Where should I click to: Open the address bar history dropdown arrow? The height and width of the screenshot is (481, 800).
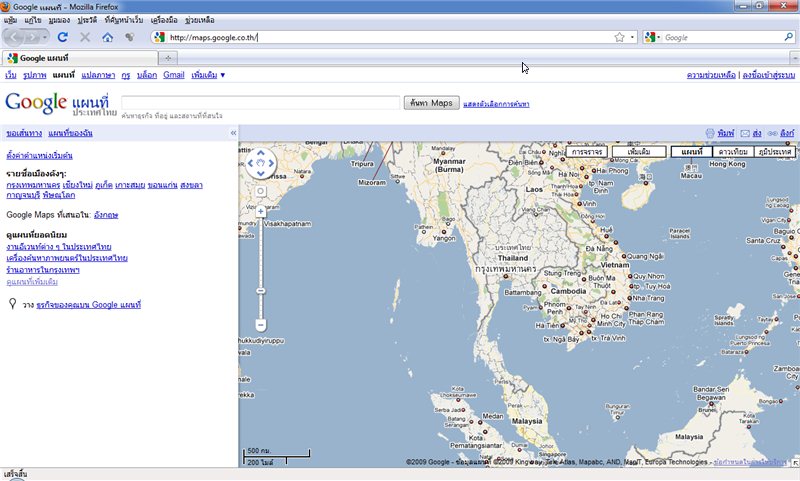click(x=632, y=37)
